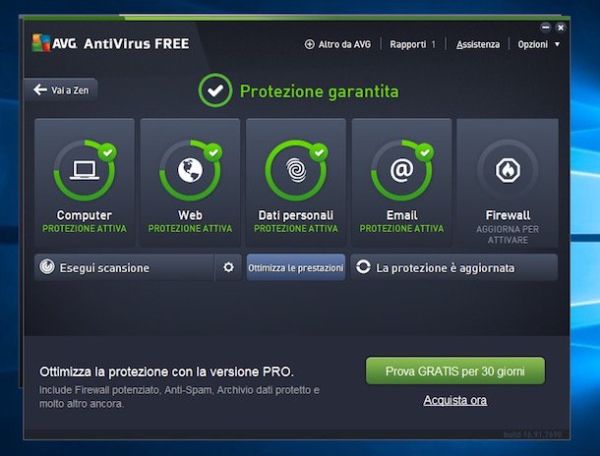The image size is (600, 456).
Task: Click La protezione è aggiornata button
Action: [454, 267]
